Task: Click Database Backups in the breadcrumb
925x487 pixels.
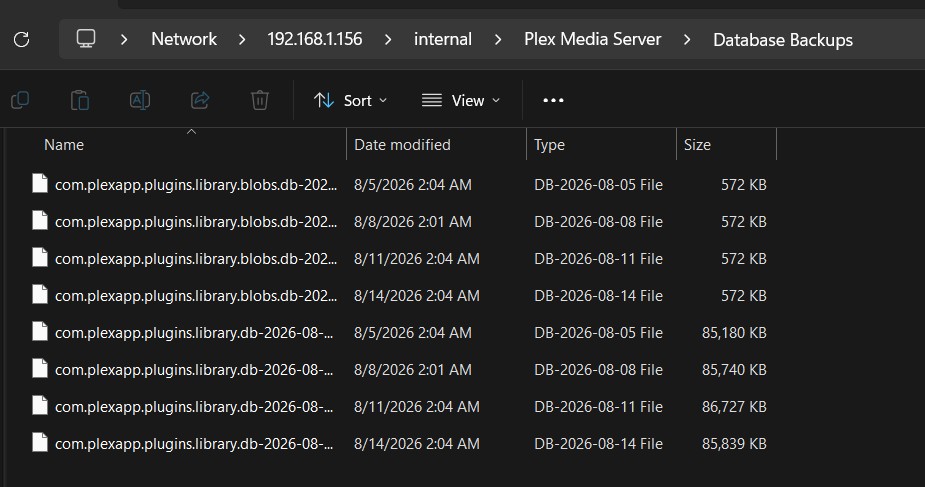Action: (x=783, y=40)
